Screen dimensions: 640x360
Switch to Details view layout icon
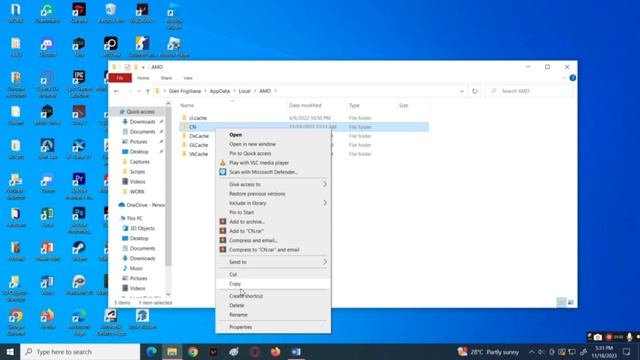click(x=561, y=302)
